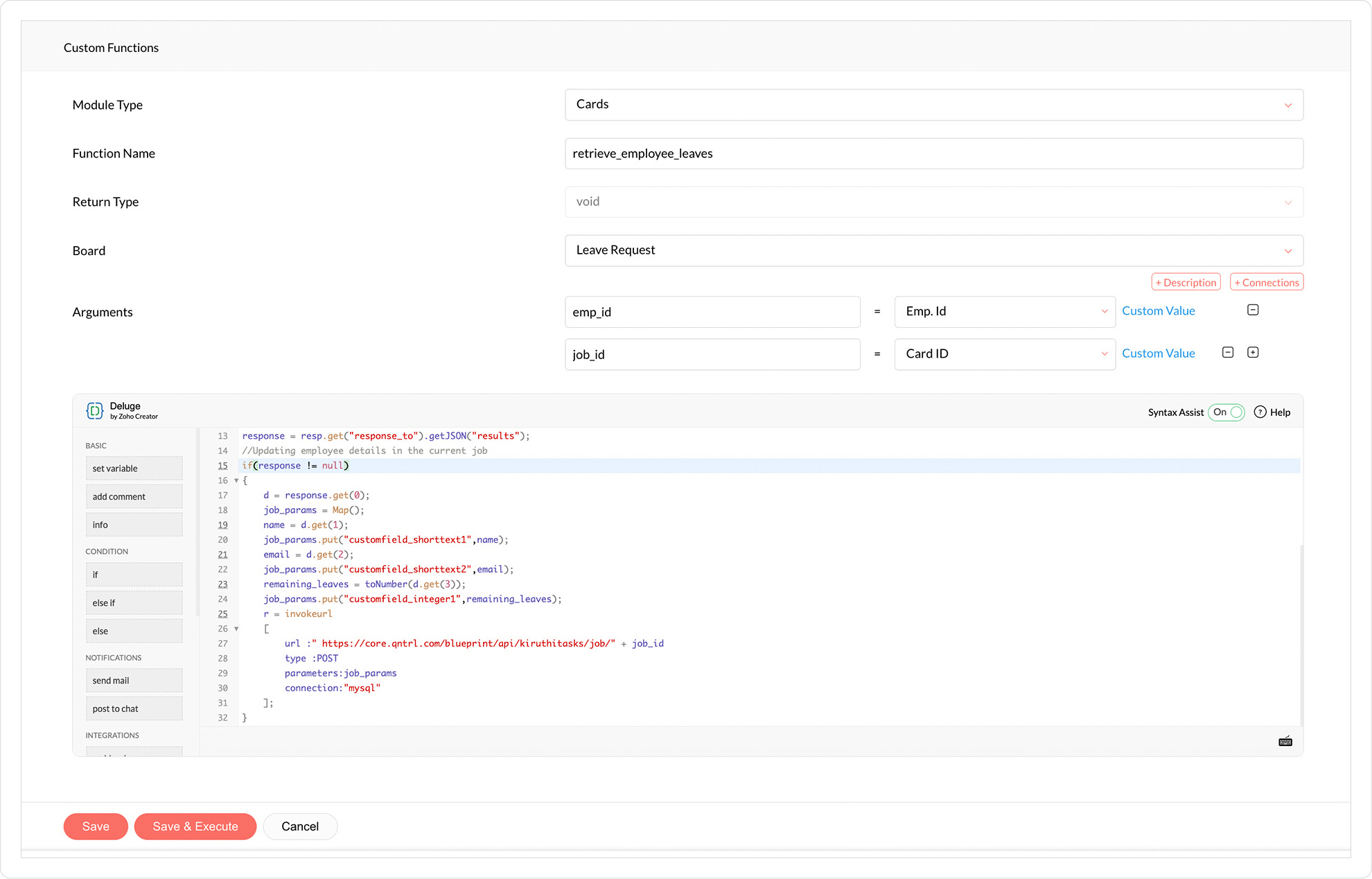Click the Deluge logo icon
The height and width of the screenshot is (879, 1372).
tap(95, 411)
